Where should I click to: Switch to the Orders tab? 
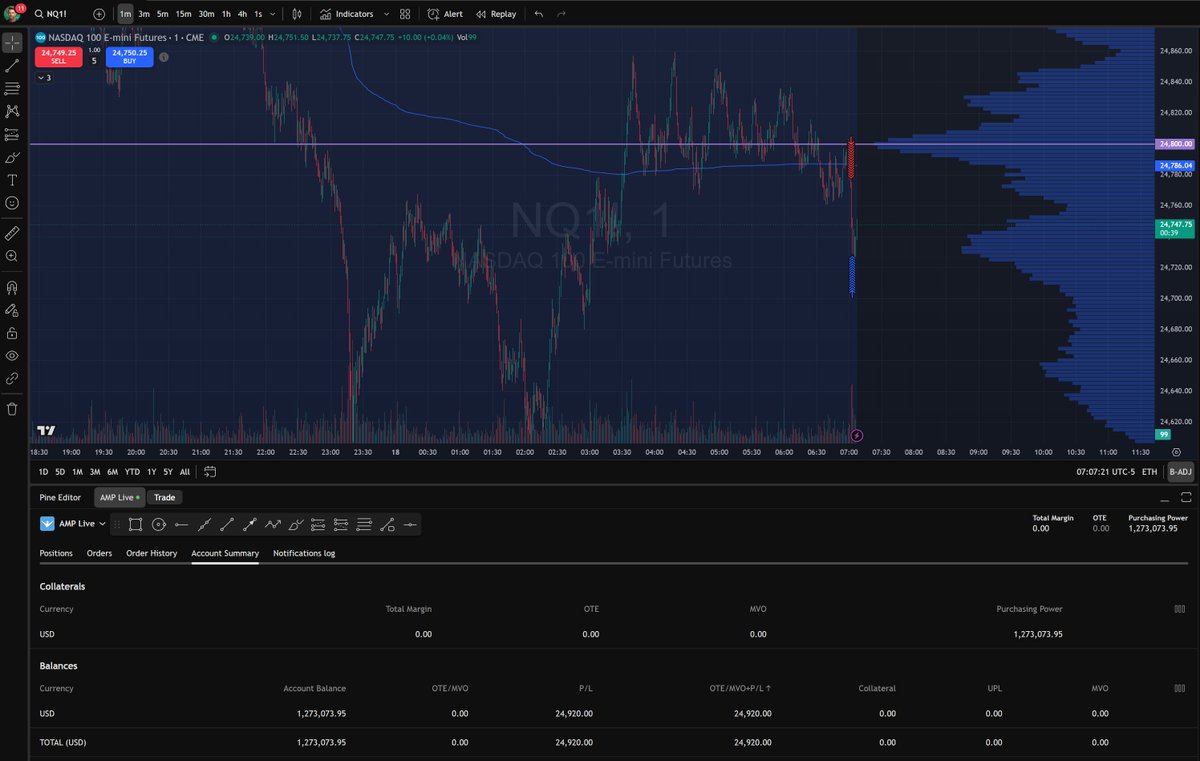[99, 553]
